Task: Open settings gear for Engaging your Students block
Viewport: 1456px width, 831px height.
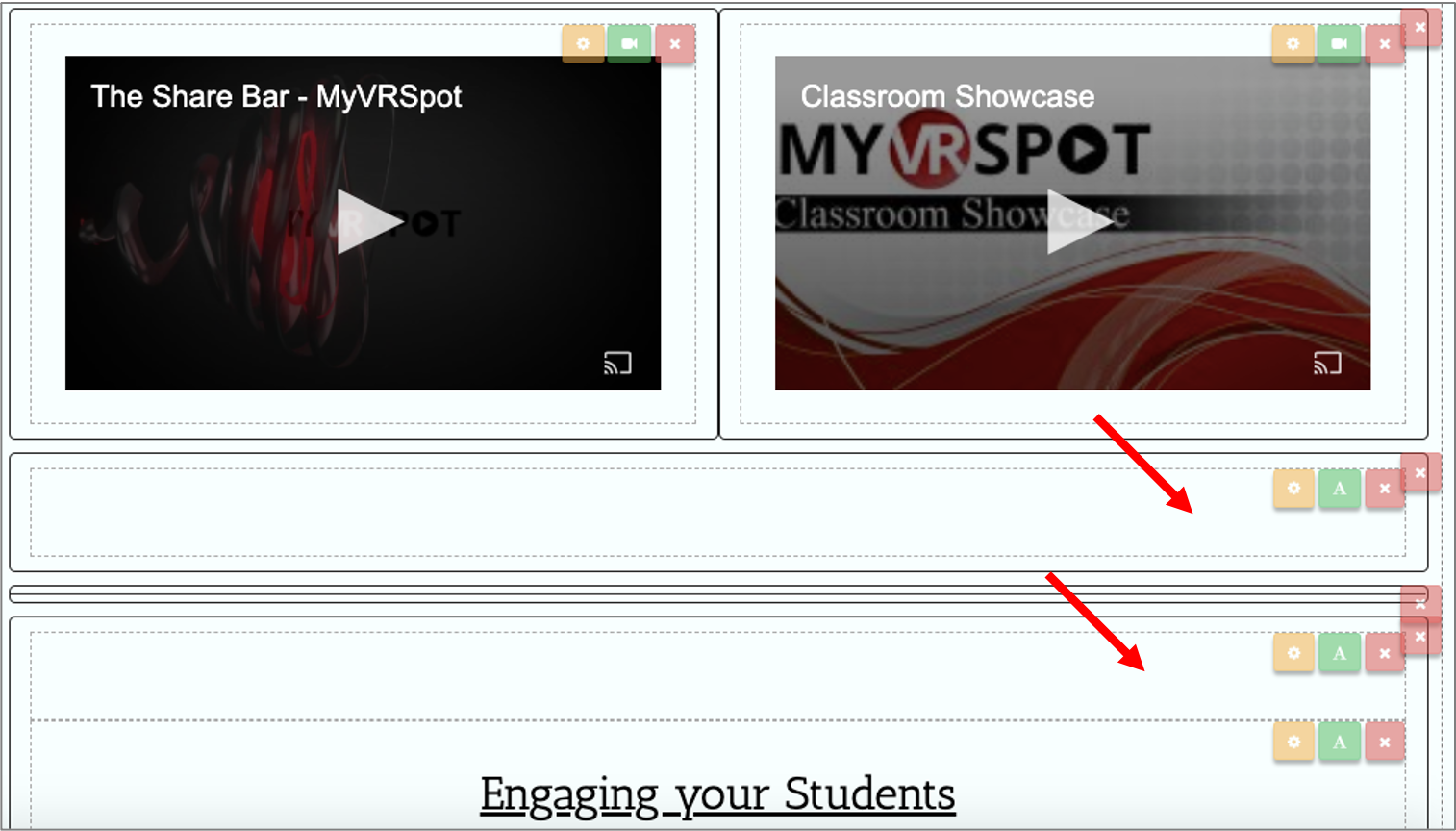Action: tap(1293, 742)
